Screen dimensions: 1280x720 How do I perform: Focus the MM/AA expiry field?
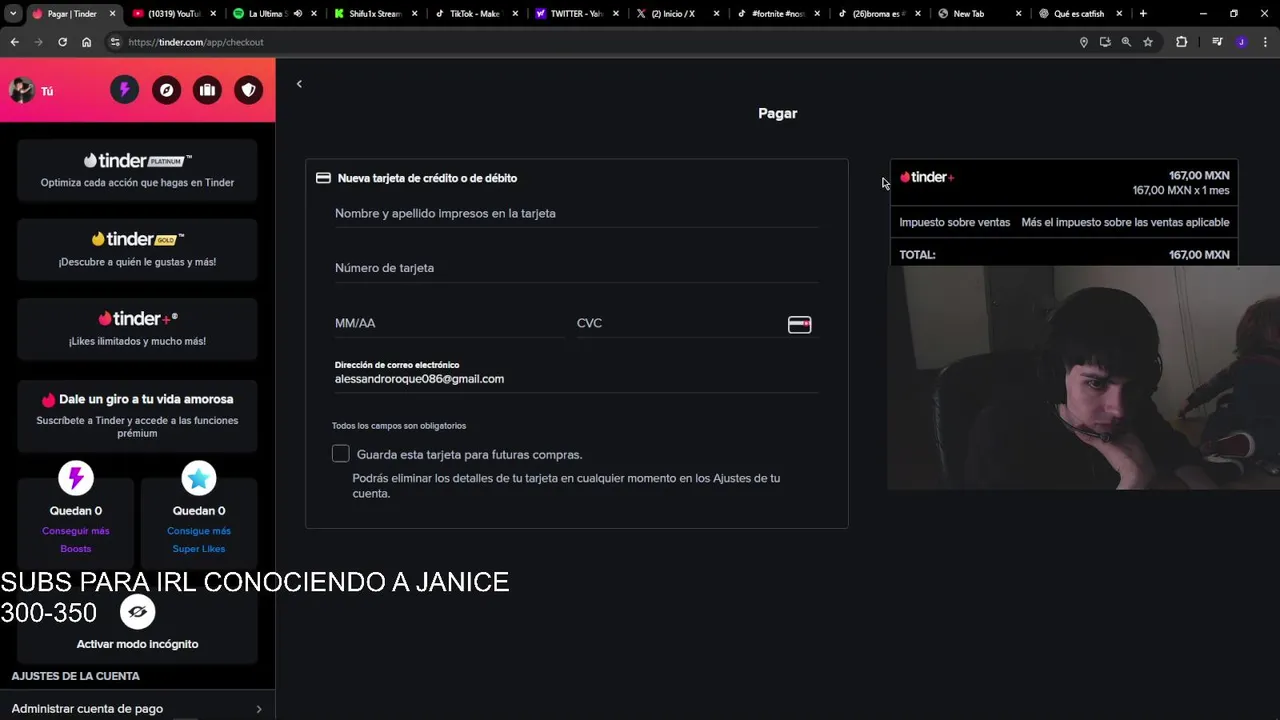pos(449,323)
